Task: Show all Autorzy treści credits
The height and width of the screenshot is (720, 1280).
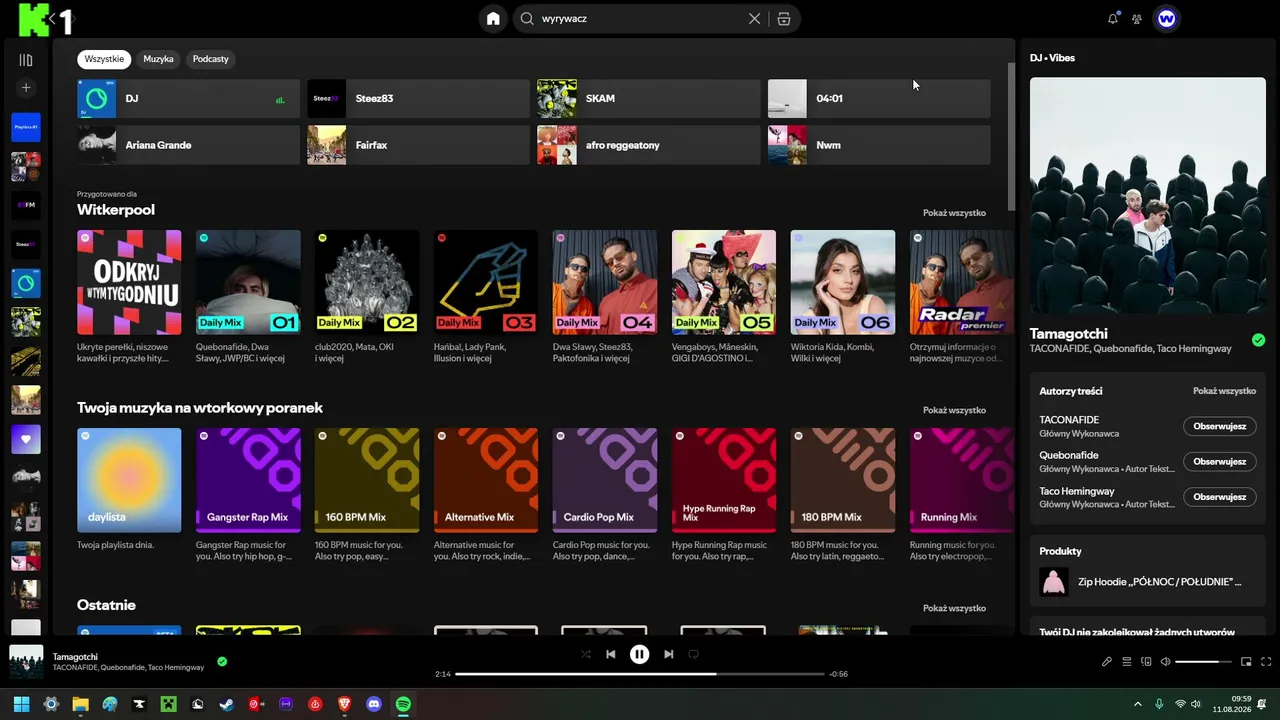Action: [x=1224, y=391]
